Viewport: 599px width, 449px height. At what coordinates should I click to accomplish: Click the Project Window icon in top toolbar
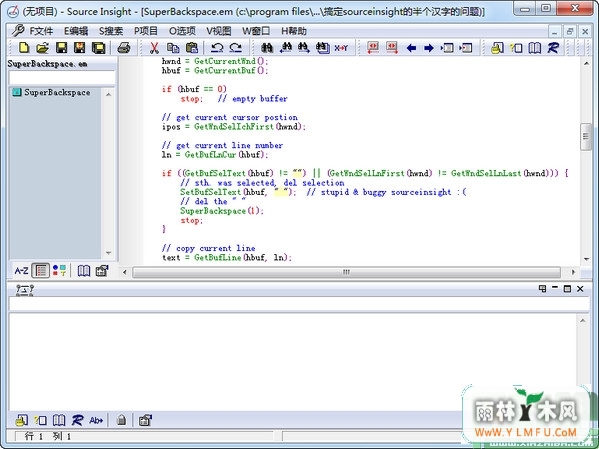pyautogui.click(x=497, y=48)
